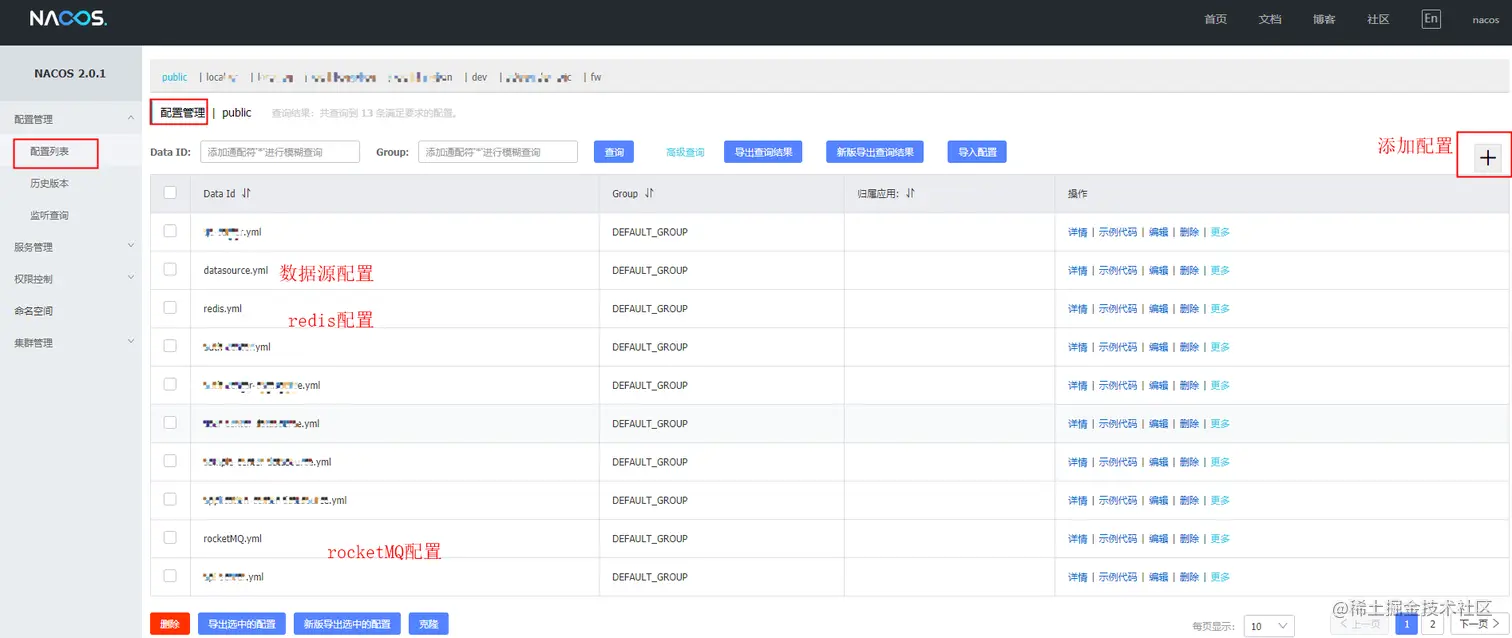This screenshot has width=1512, height=638.
Task: Open the nacos user menu
Action: [x=1485, y=20]
